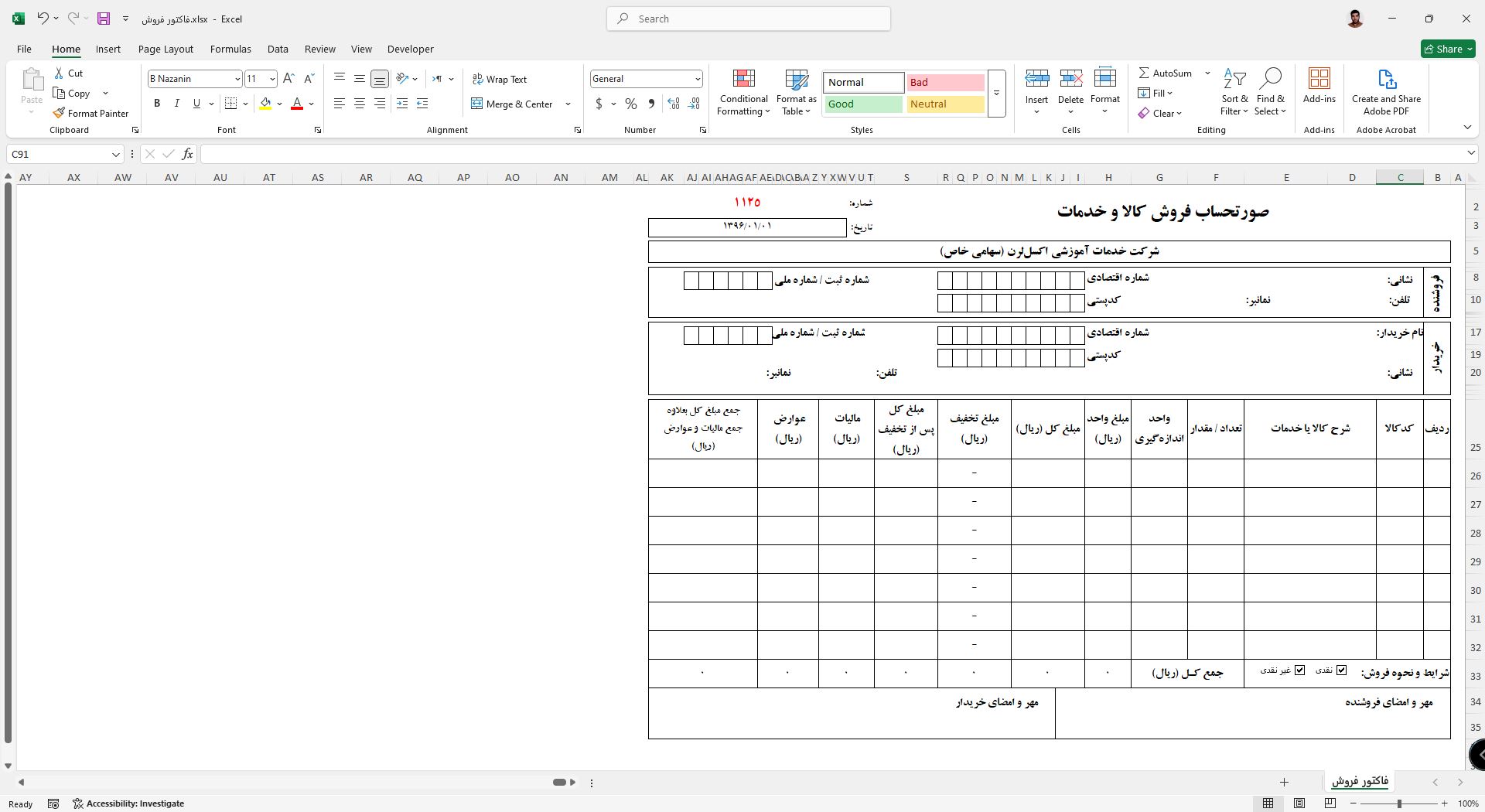Toggle the غیر نقدی checkbox
The width and height of the screenshot is (1485, 812).
tap(1299, 670)
